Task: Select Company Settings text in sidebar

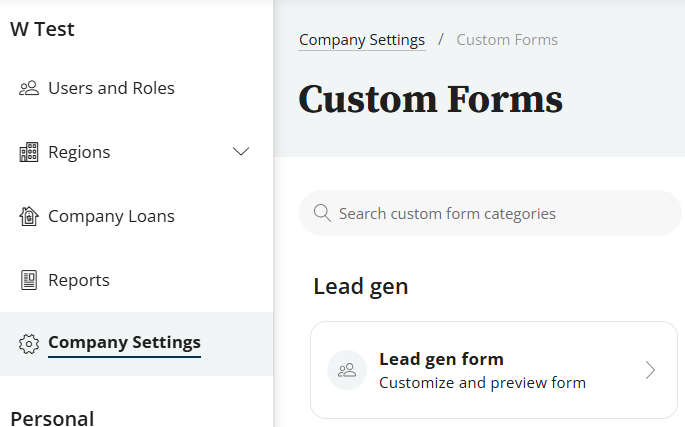Action: point(124,342)
